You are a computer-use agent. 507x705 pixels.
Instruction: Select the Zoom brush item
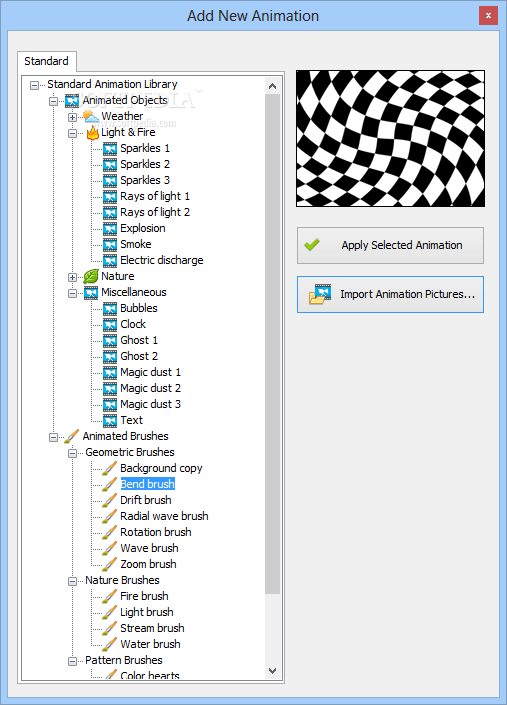148,564
